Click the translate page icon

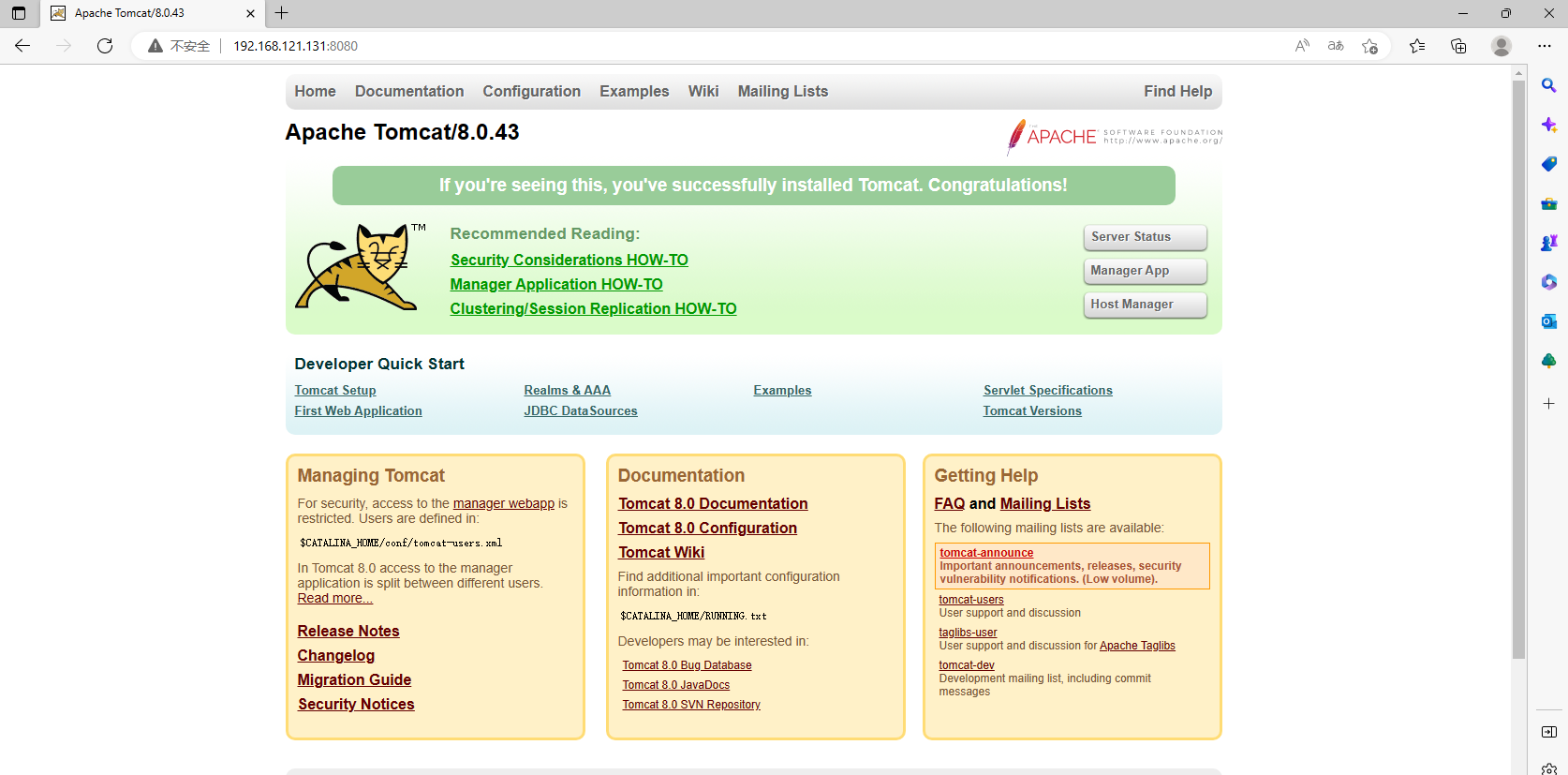click(x=1336, y=46)
